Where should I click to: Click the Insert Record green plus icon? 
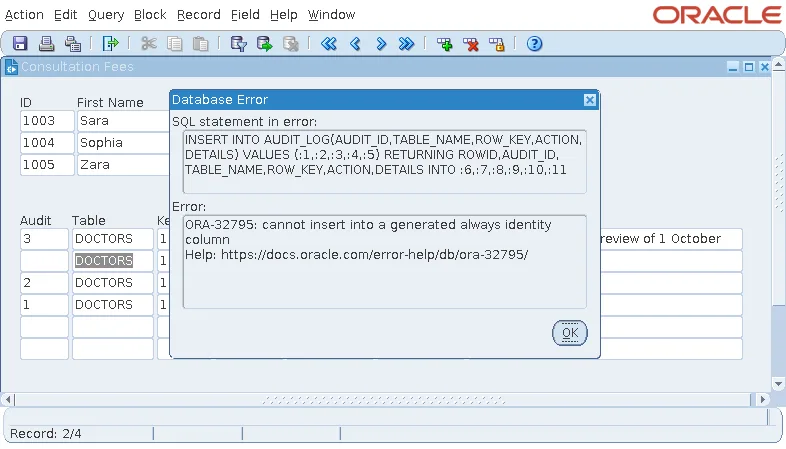tap(445, 44)
